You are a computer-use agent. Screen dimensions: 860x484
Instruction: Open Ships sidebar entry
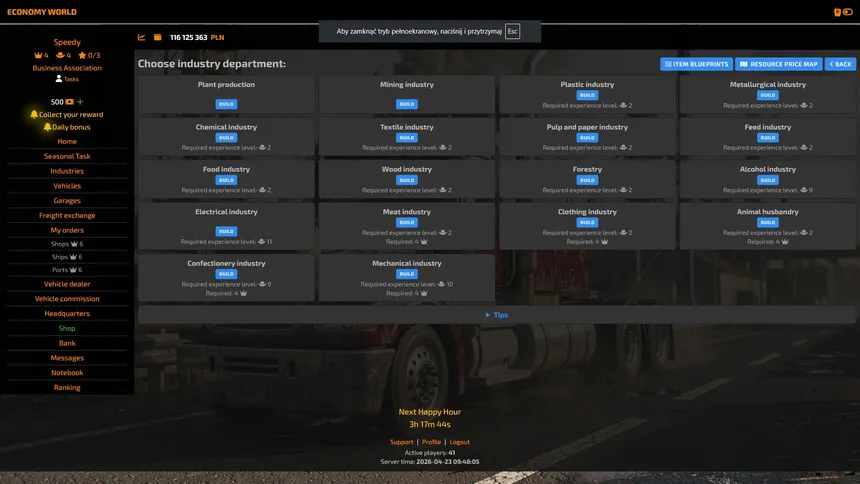pyautogui.click(x=67, y=257)
